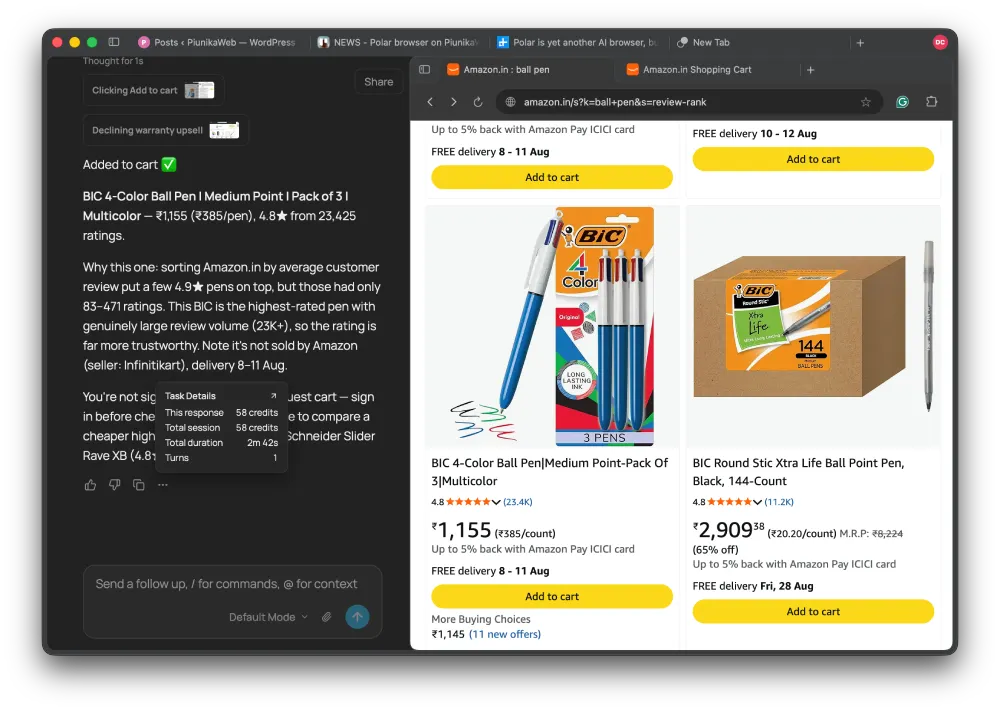Expand rating breakdown chevron for BIC Round Stic

click(757, 502)
